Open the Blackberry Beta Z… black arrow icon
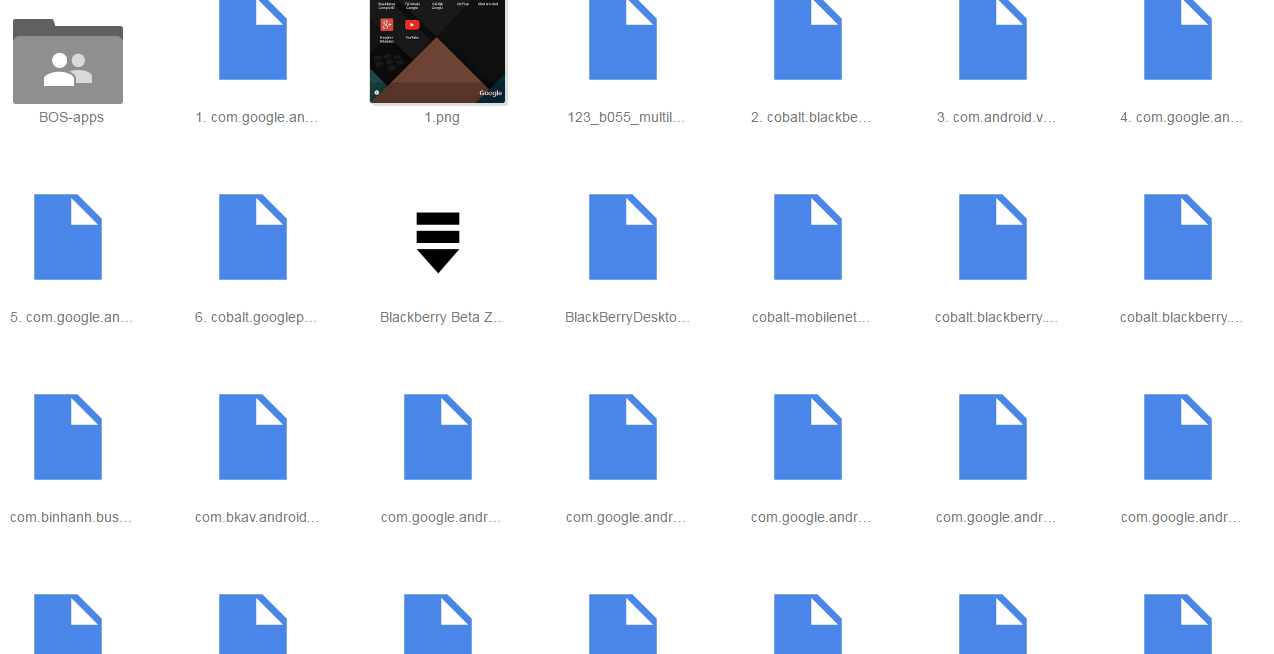 (438, 242)
